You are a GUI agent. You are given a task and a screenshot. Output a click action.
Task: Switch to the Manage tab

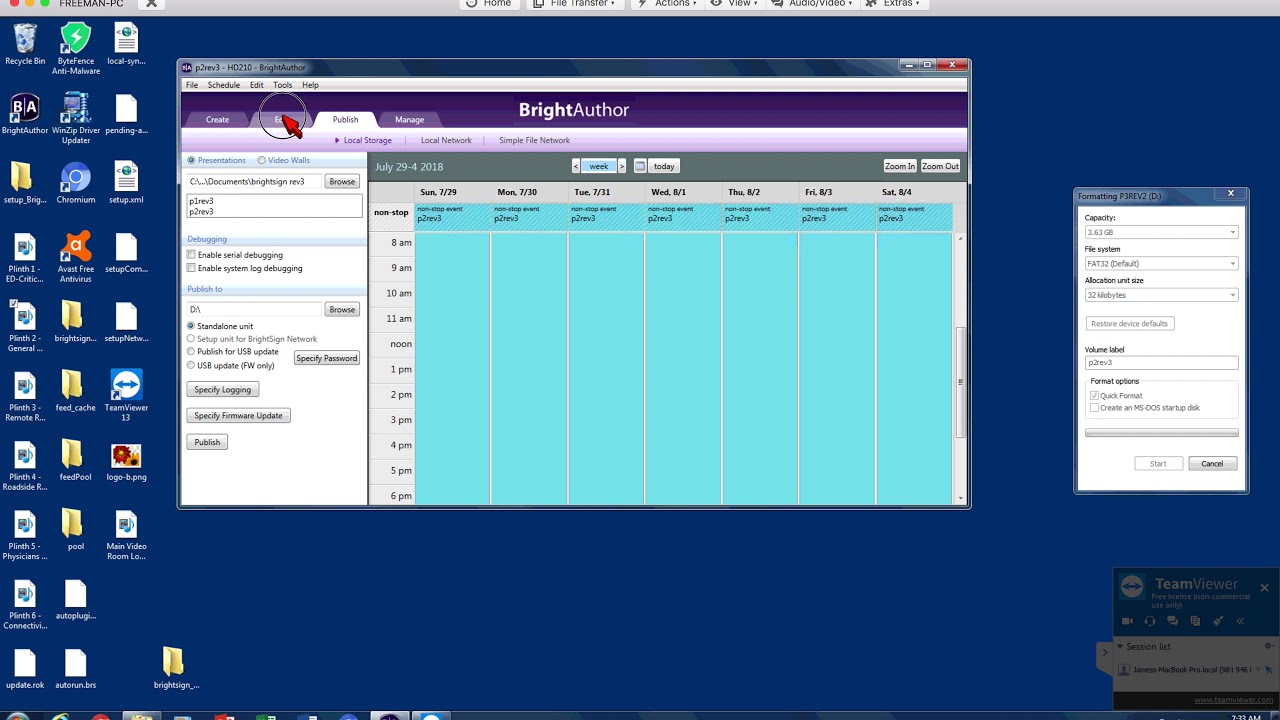[x=409, y=120]
